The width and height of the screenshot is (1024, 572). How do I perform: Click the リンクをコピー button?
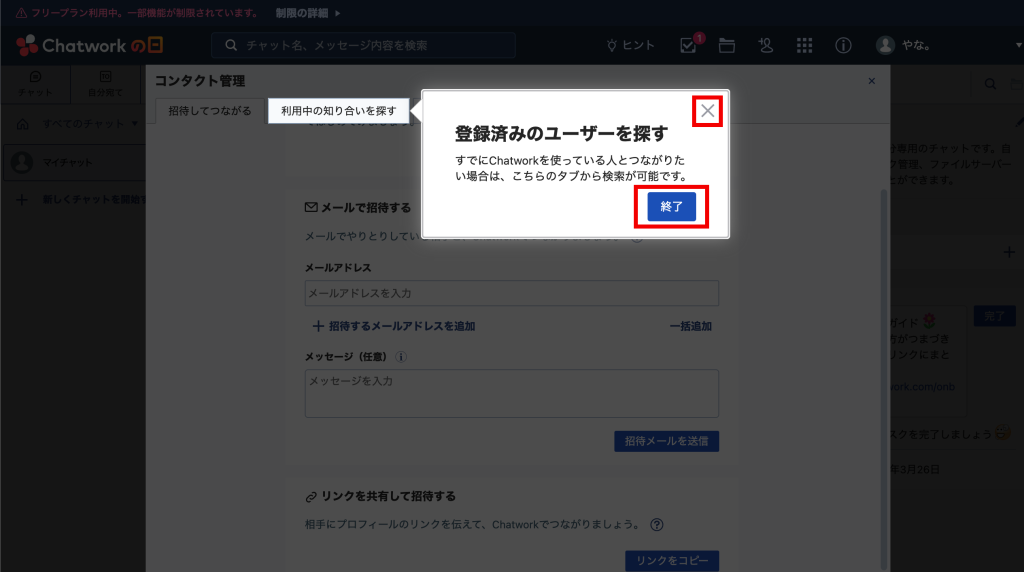672,561
